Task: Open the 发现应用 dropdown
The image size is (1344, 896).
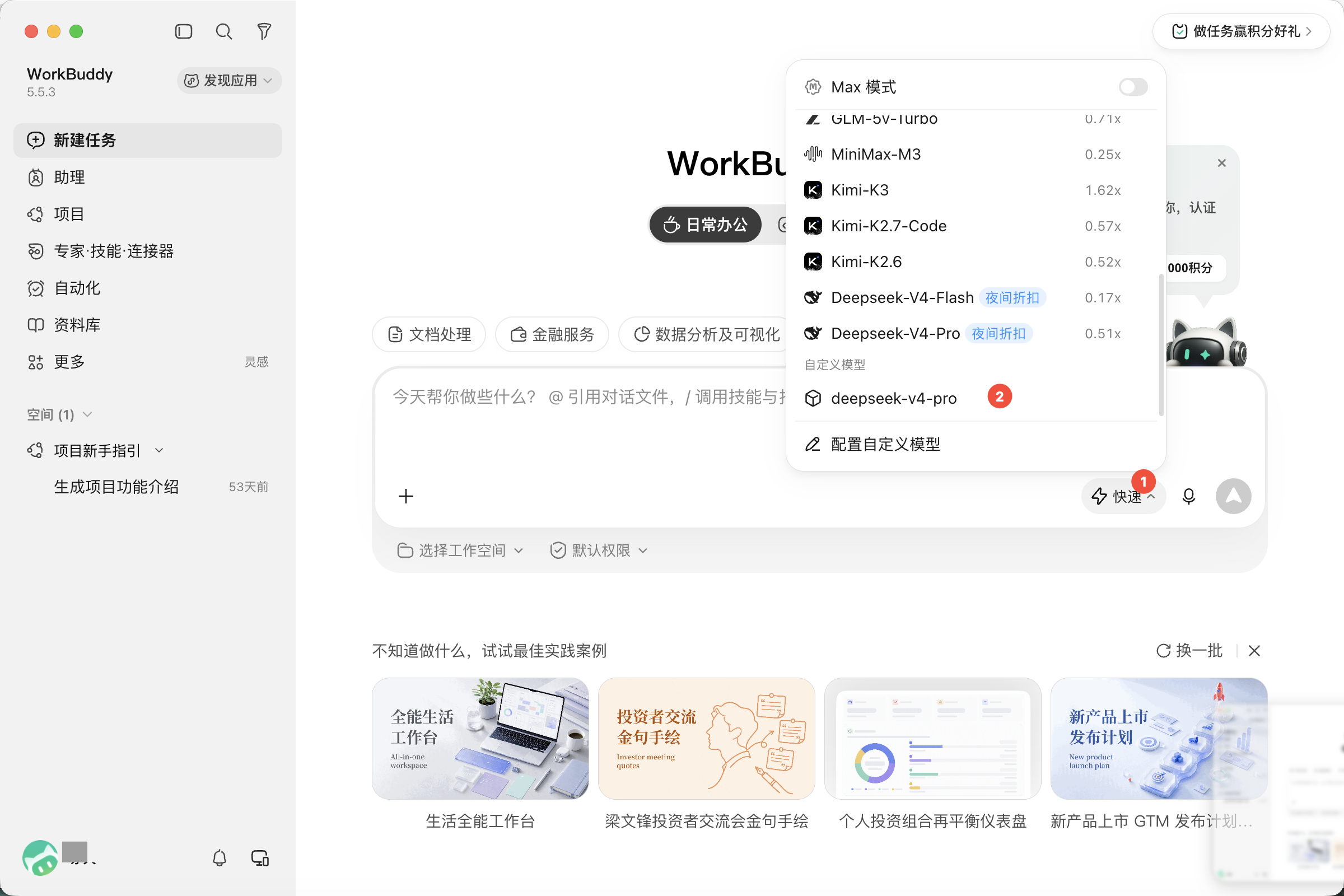Action: click(x=229, y=81)
